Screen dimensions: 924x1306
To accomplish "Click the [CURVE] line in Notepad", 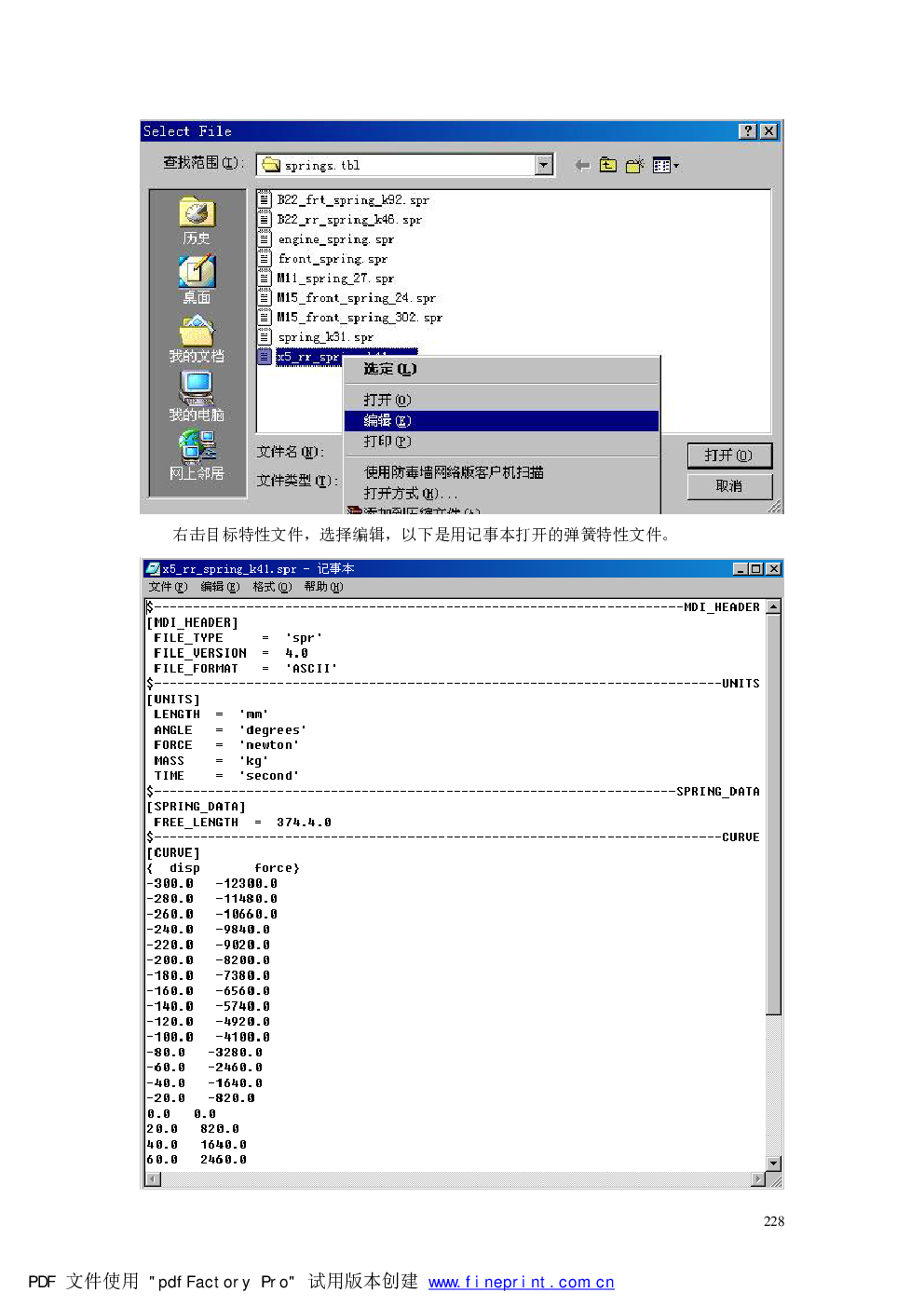I will click(173, 853).
